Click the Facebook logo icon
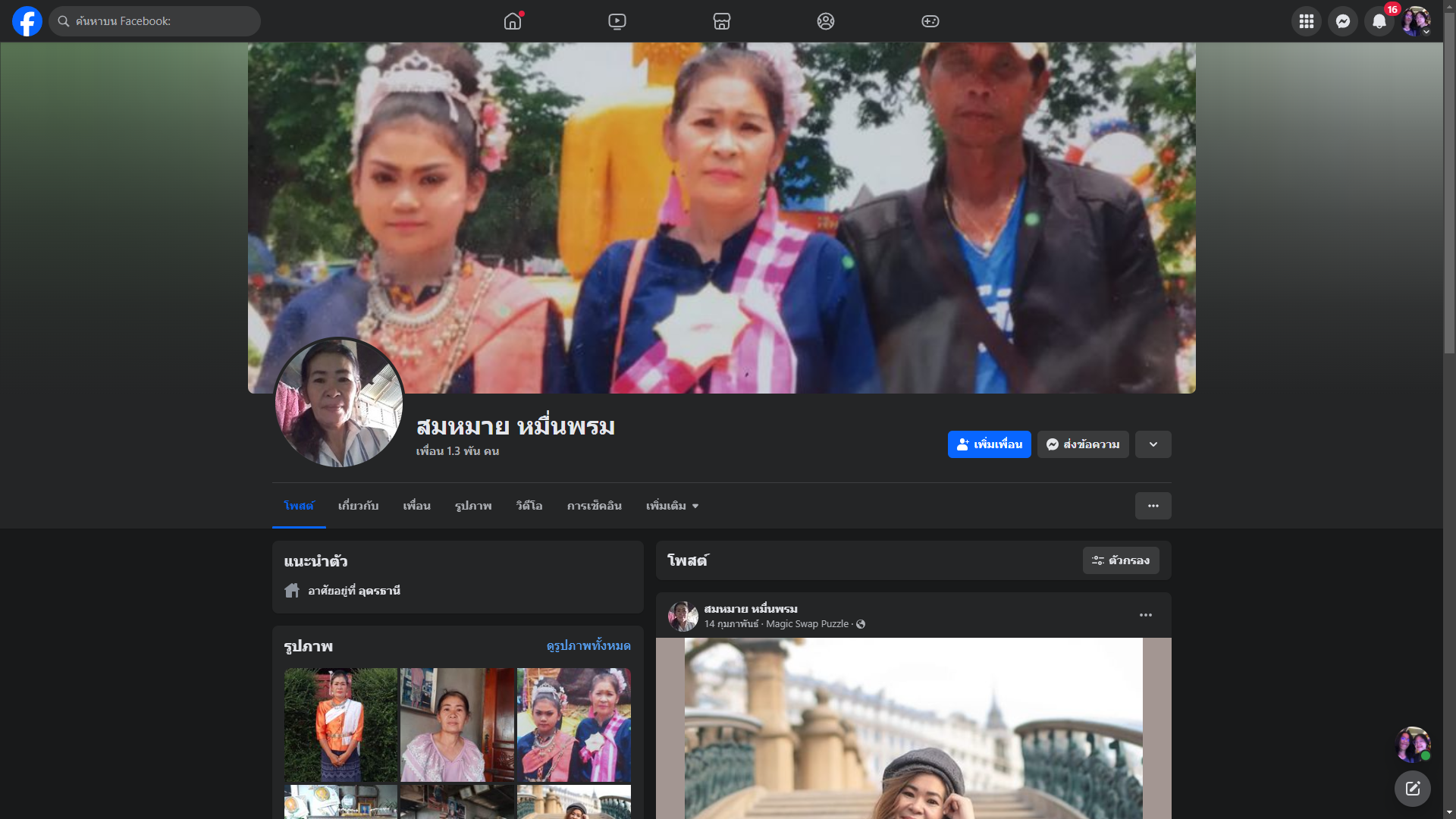 coord(27,21)
